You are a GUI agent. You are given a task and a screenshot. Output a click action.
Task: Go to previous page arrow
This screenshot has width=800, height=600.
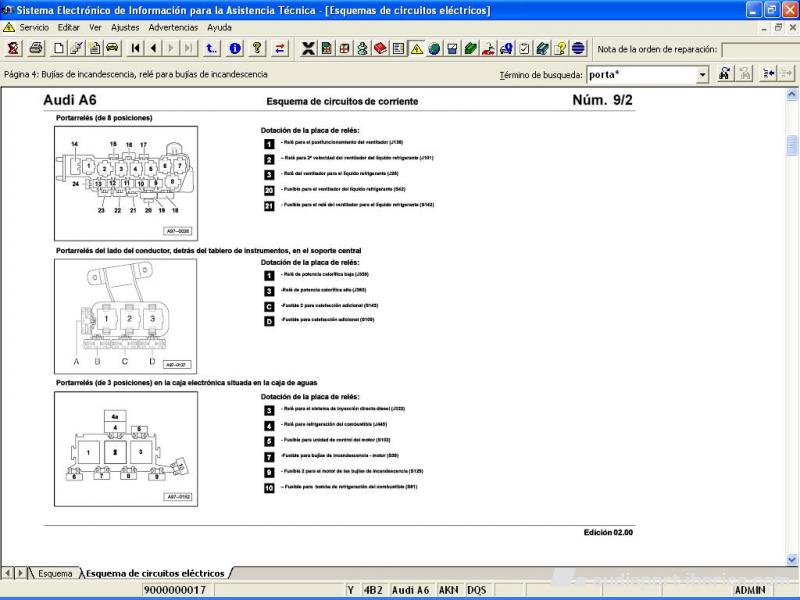(153, 48)
